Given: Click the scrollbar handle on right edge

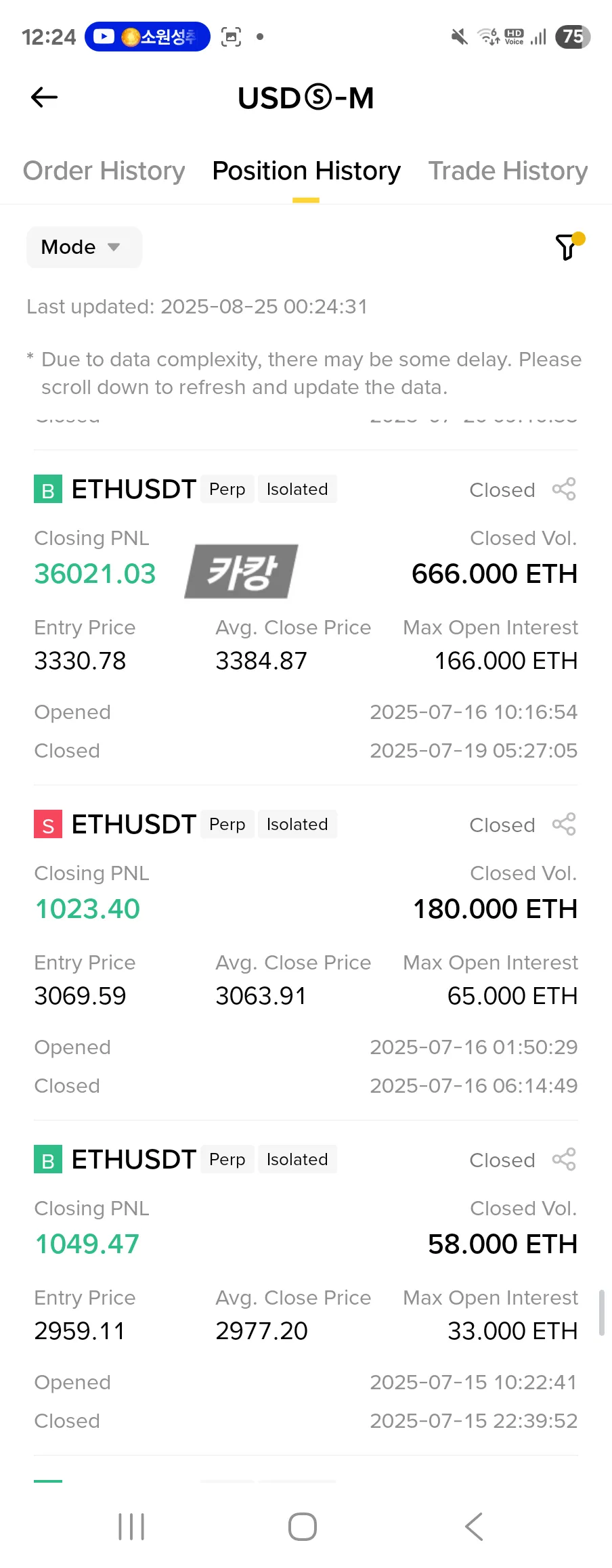Looking at the screenshot, I should [x=601, y=1312].
